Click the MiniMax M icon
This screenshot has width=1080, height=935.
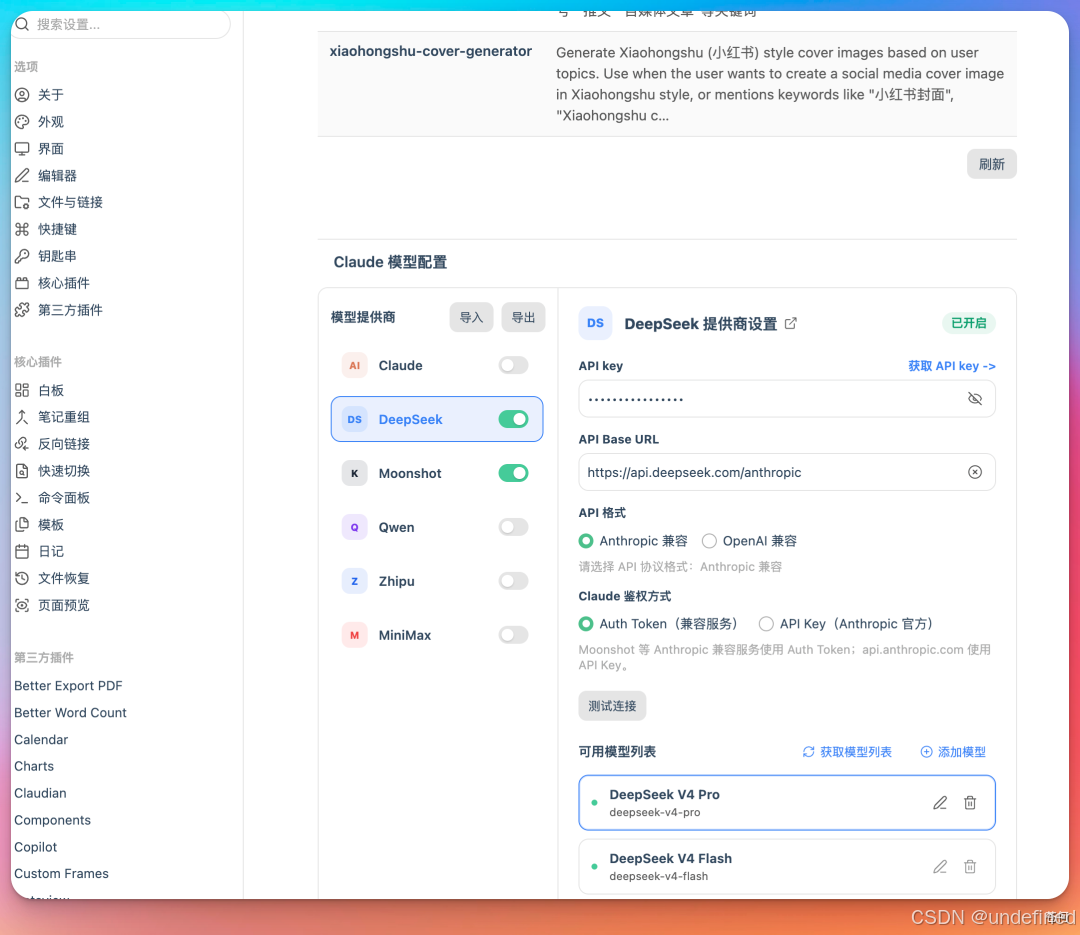[x=355, y=635]
